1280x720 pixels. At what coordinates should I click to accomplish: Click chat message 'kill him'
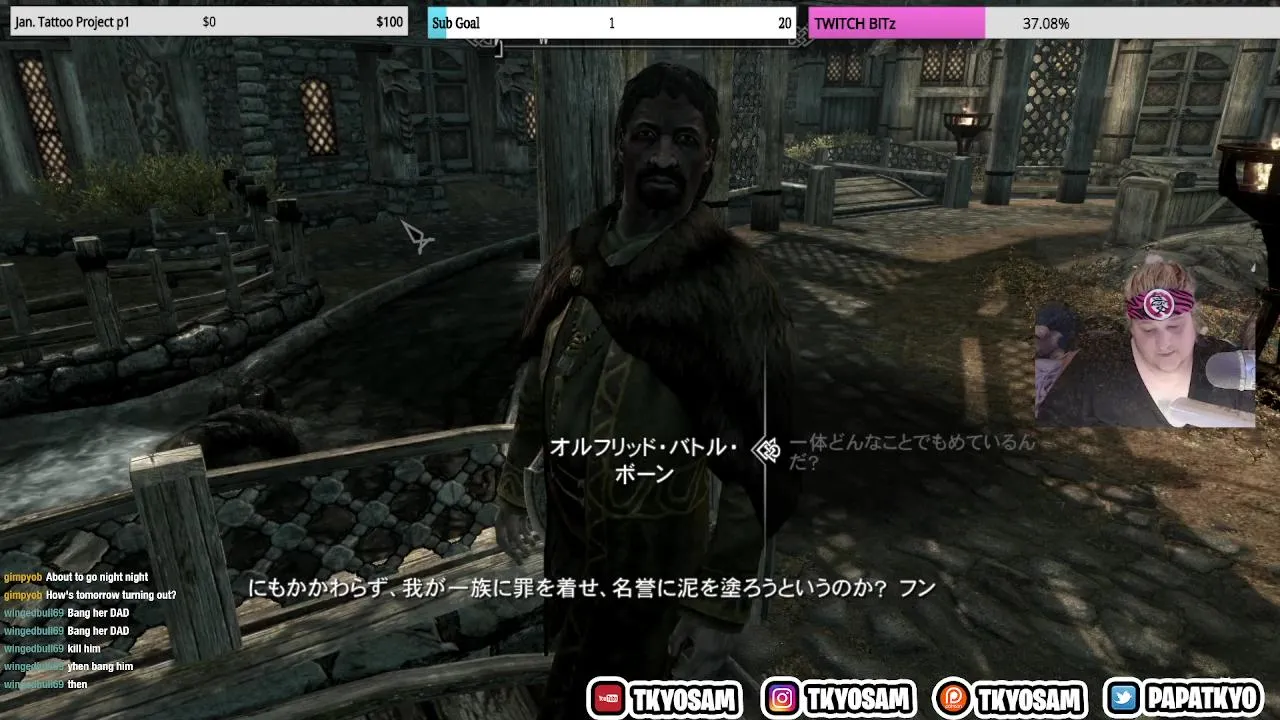84,649
